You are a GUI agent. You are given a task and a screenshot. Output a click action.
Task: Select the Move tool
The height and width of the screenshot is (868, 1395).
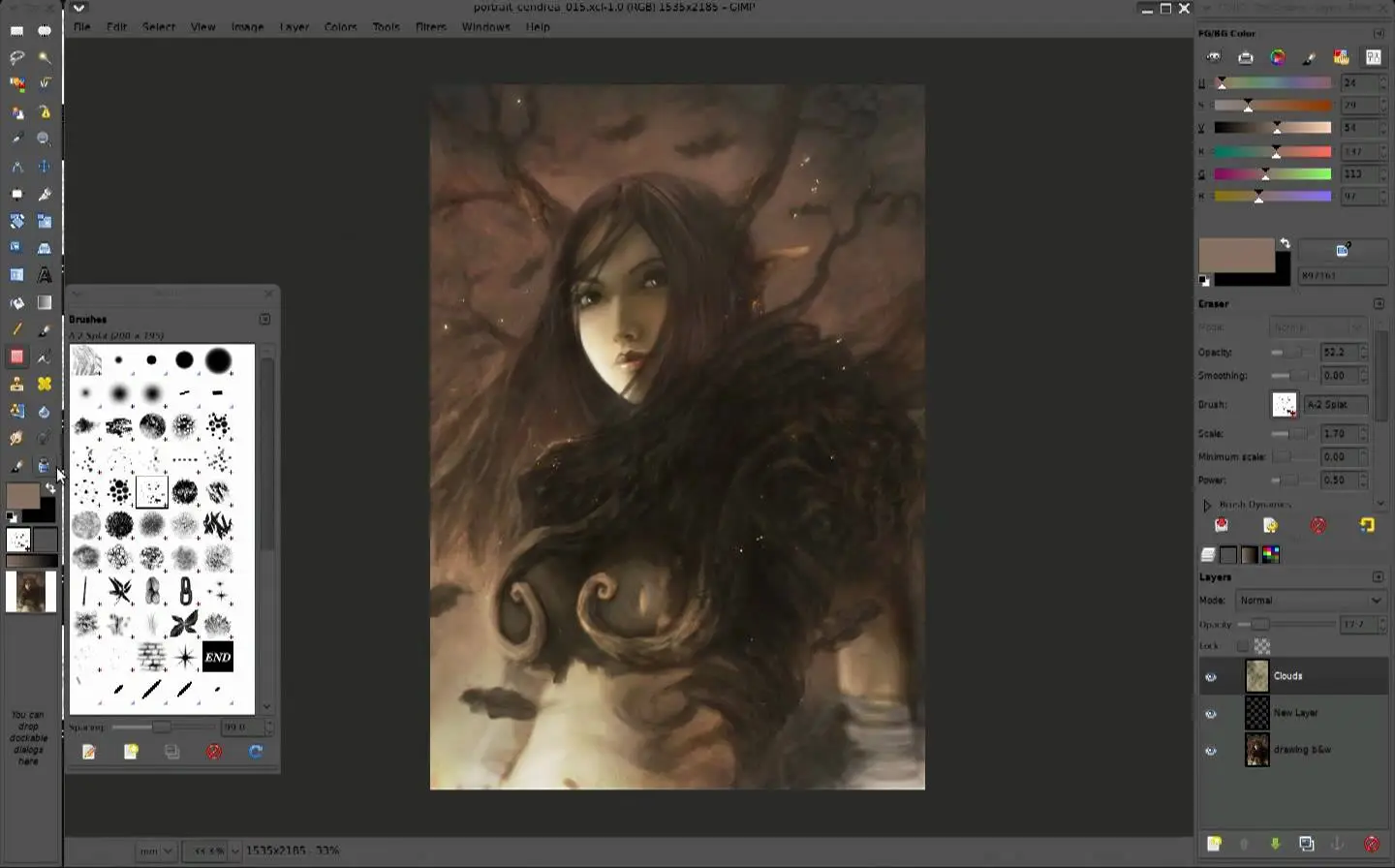pos(44,167)
